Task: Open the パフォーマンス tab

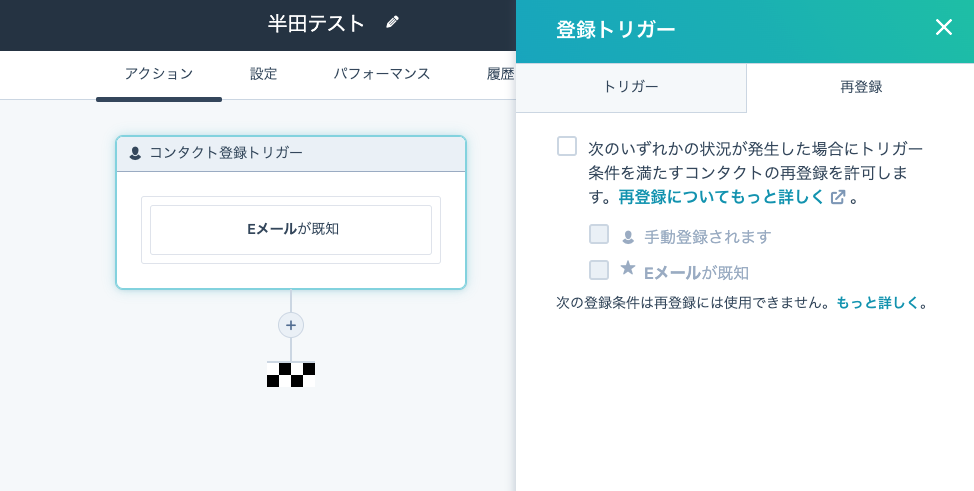Action: pyautogui.click(x=382, y=74)
